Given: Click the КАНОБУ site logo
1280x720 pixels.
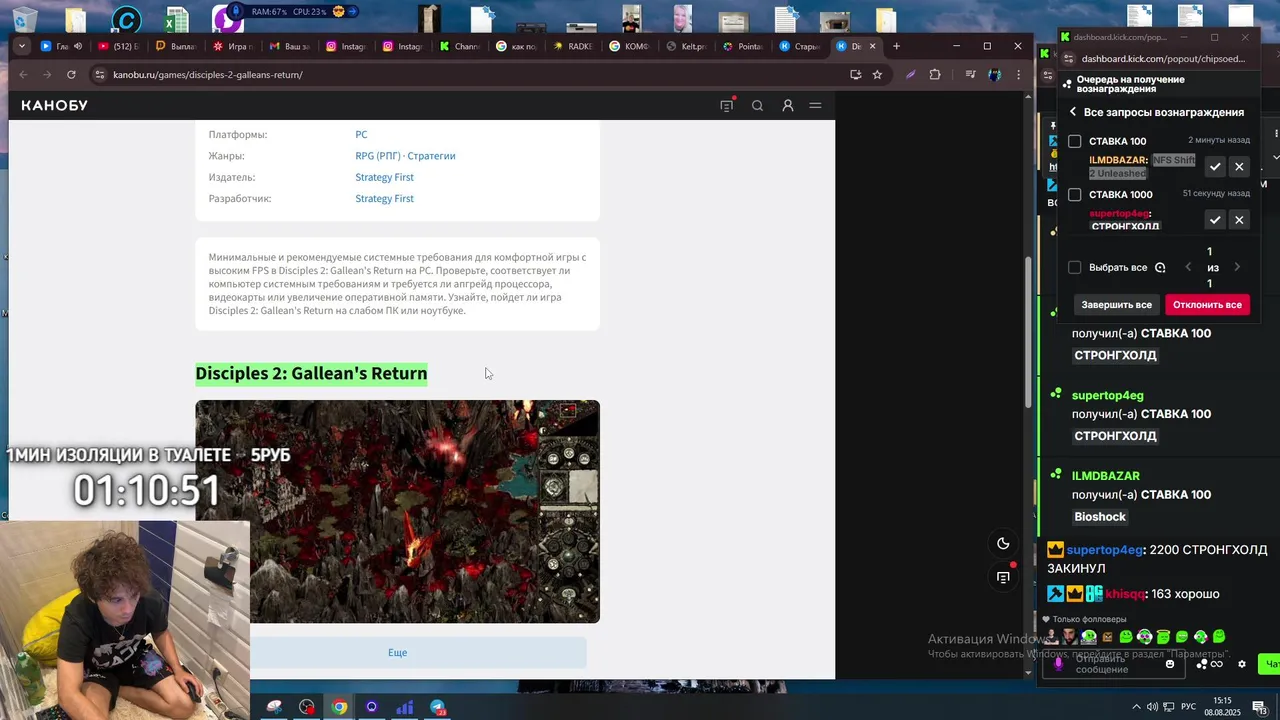Looking at the screenshot, I should pos(55,105).
